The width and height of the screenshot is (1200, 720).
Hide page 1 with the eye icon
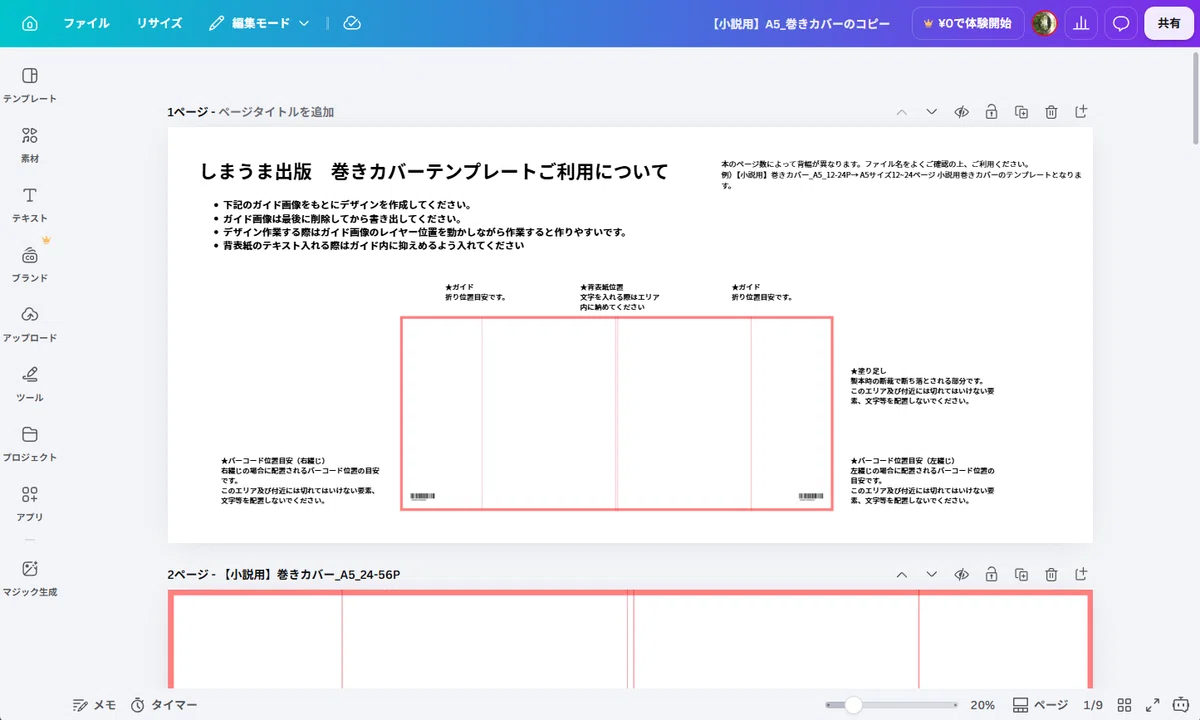coord(961,112)
